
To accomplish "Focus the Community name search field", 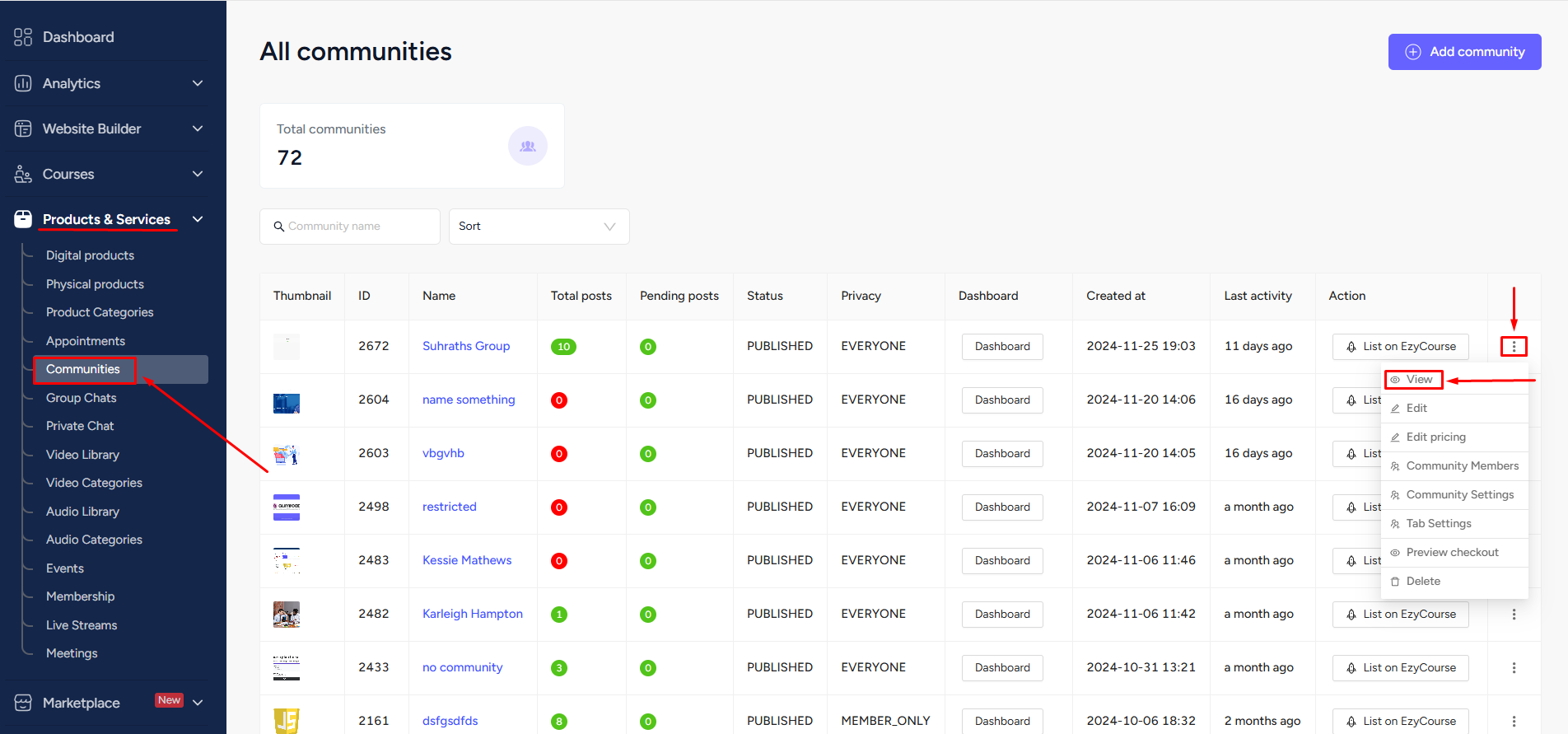I will (350, 227).
